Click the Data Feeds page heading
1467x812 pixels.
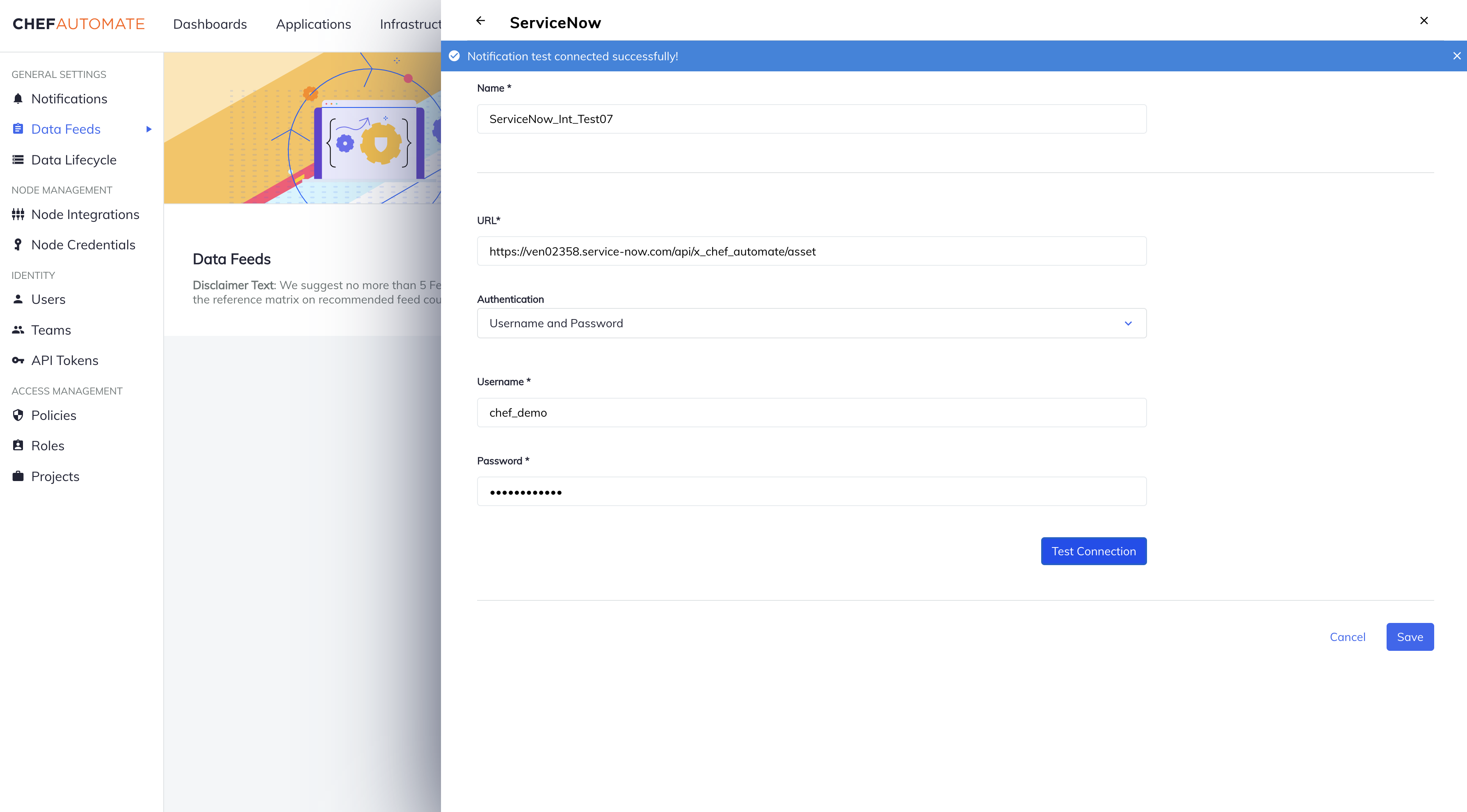[x=232, y=259]
